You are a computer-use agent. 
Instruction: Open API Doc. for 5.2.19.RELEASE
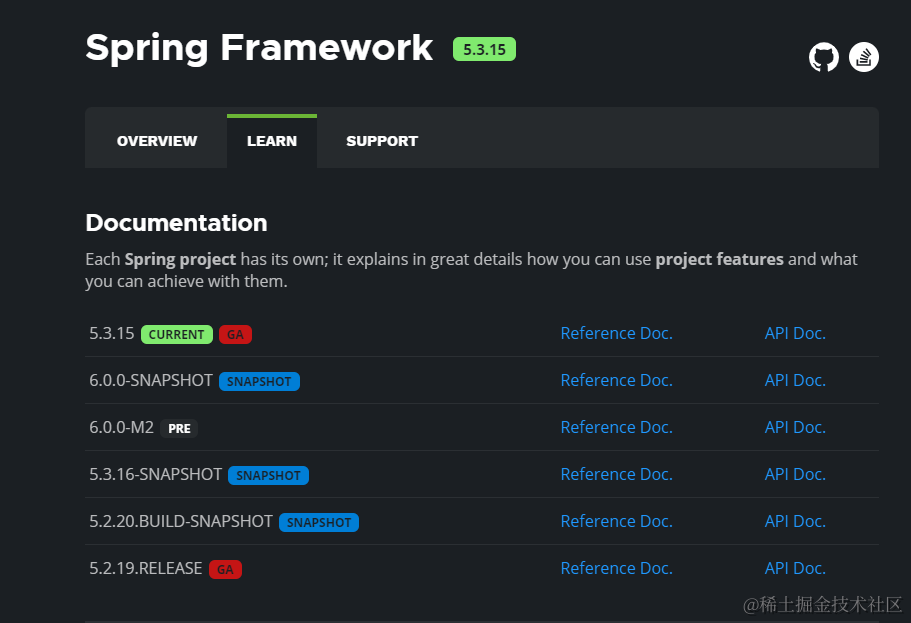pyautogui.click(x=795, y=568)
